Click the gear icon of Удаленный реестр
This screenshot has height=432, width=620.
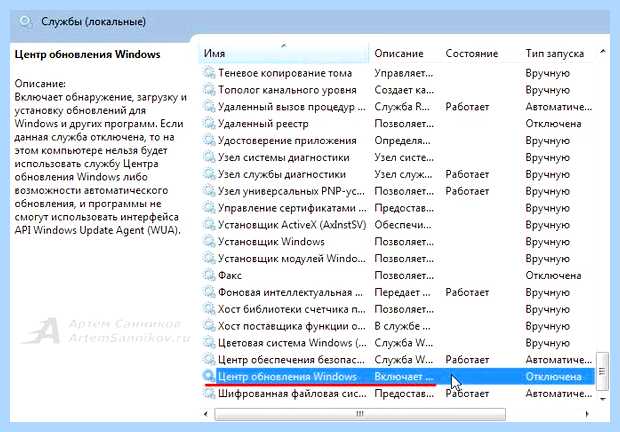pyautogui.click(x=208, y=124)
